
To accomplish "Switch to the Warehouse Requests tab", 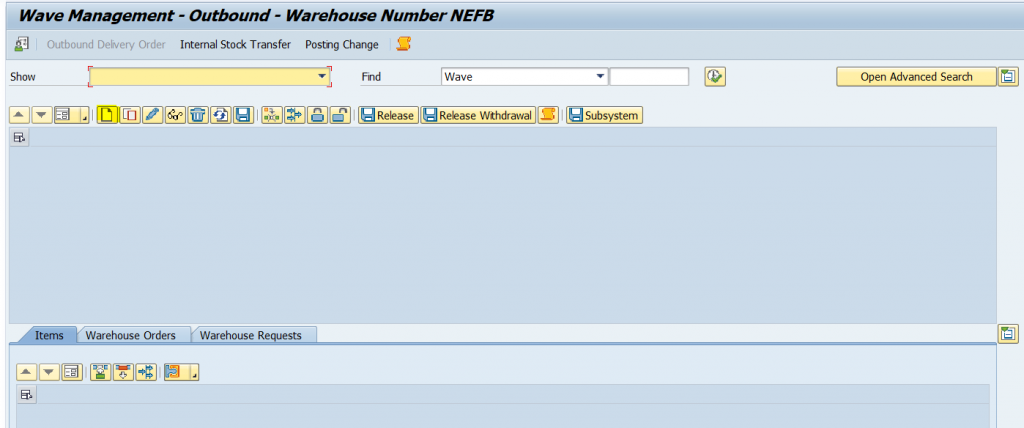I will [251, 335].
